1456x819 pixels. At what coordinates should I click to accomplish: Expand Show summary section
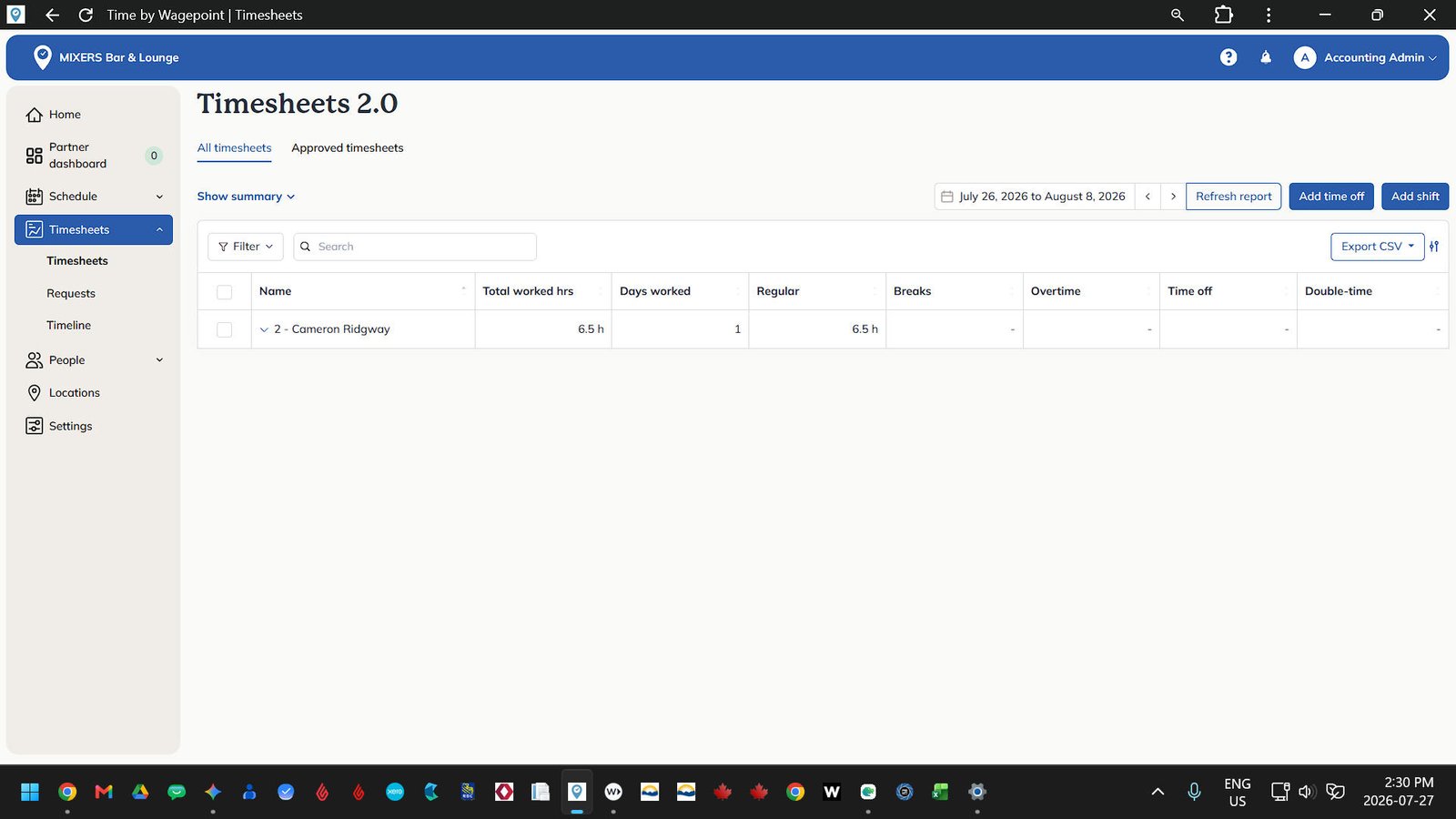click(x=246, y=197)
